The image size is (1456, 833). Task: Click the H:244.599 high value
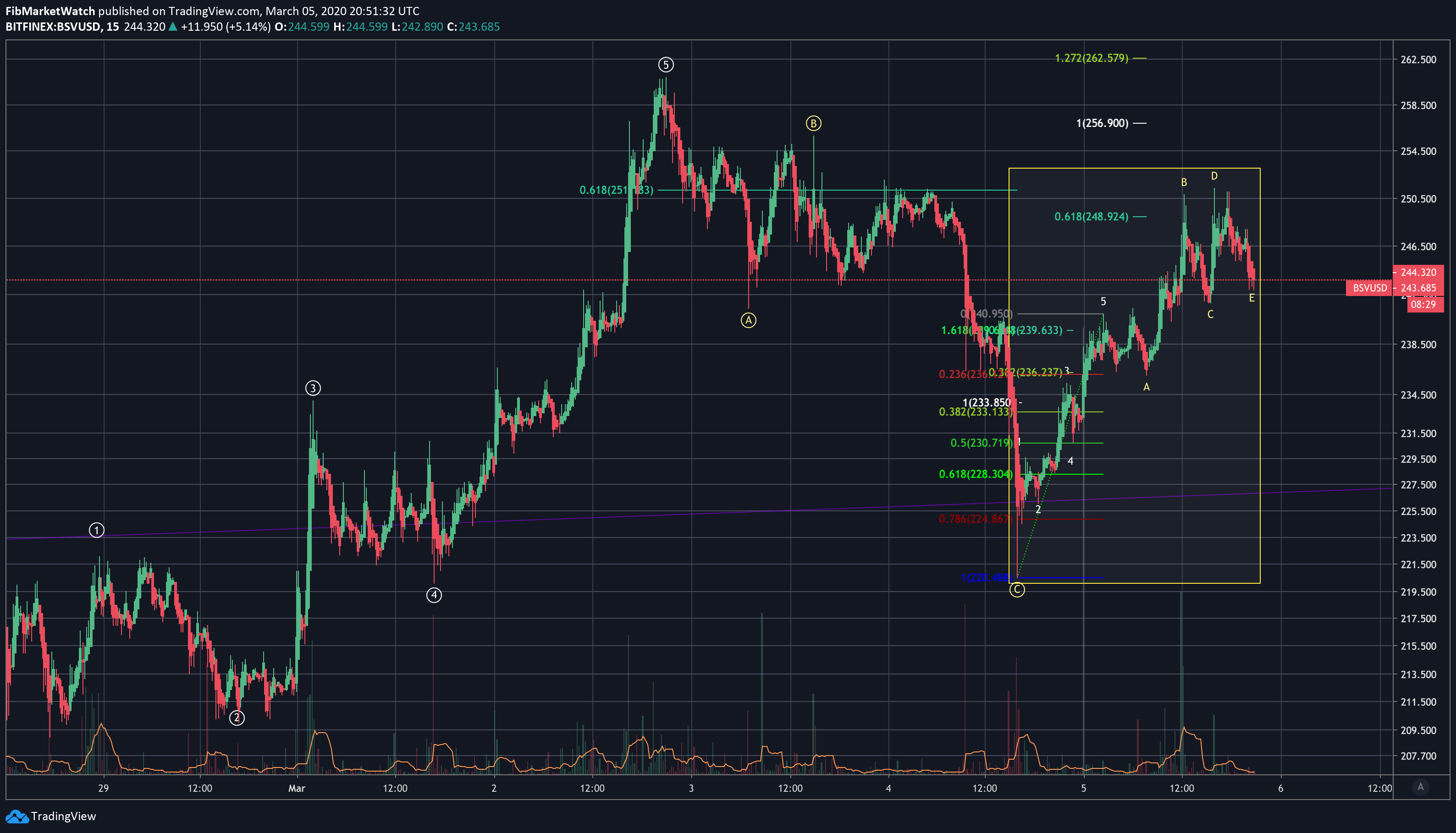coord(360,27)
